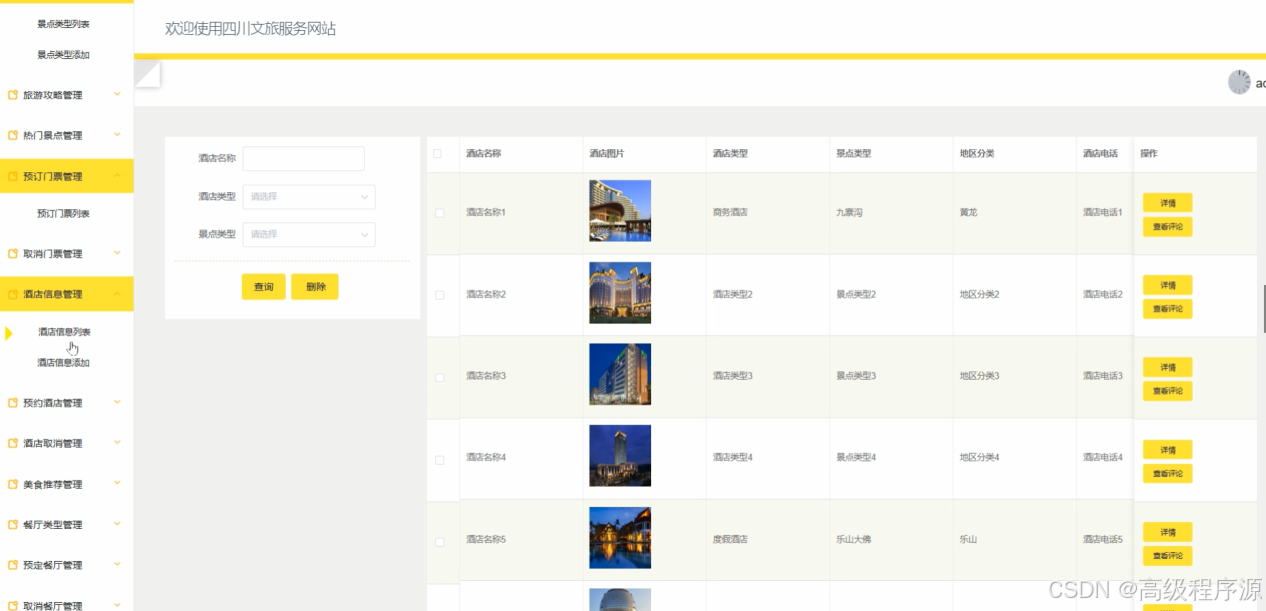Viewport: 1266px width, 611px height.
Task: View 详情 for 酒店名称4
Action: click(1167, 450)
